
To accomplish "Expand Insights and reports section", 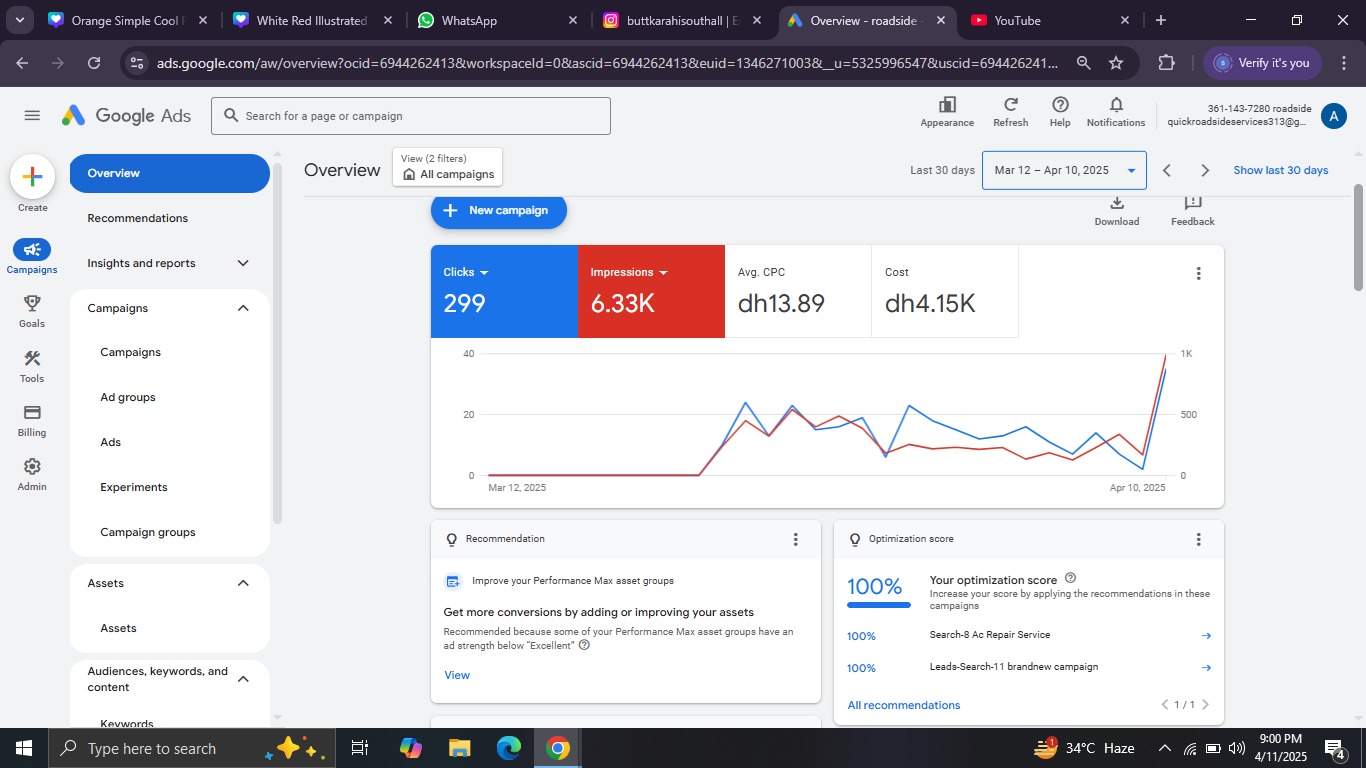I will (x=243, y=263).
